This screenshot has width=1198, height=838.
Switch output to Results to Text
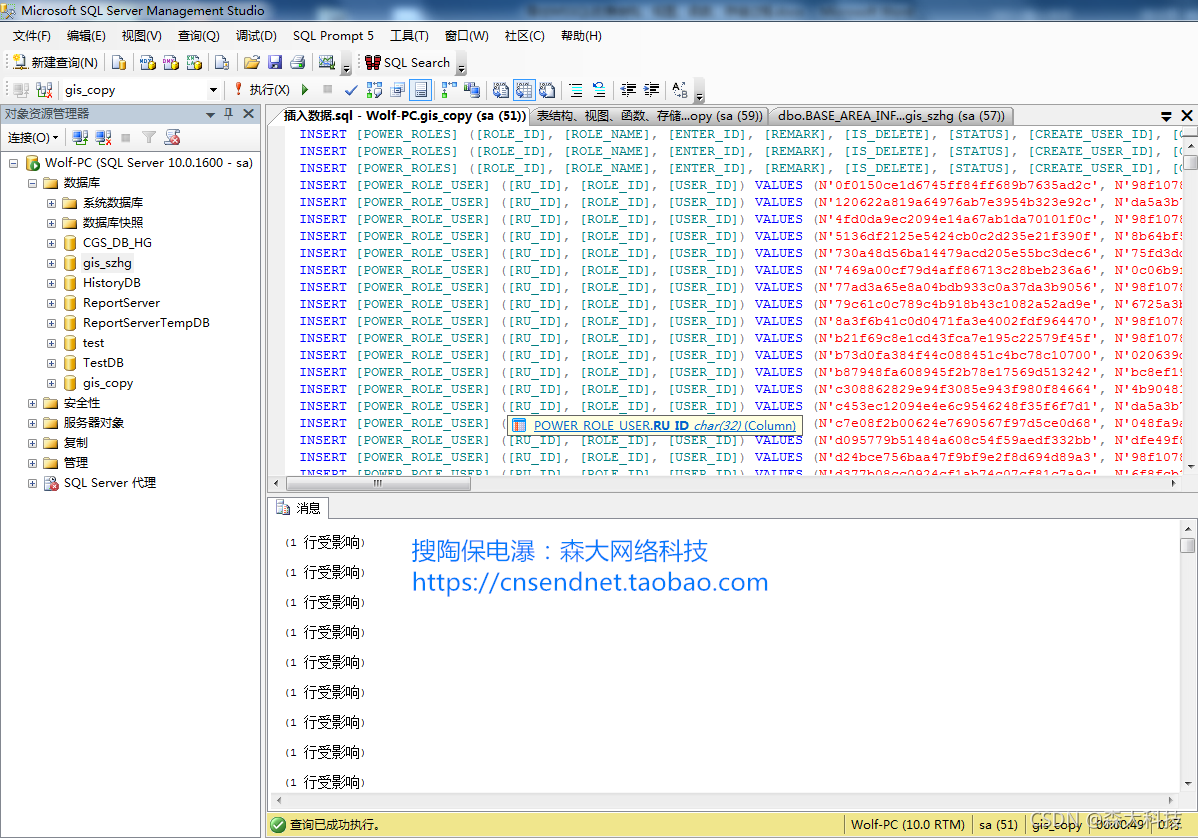click(x=500, y=90)
